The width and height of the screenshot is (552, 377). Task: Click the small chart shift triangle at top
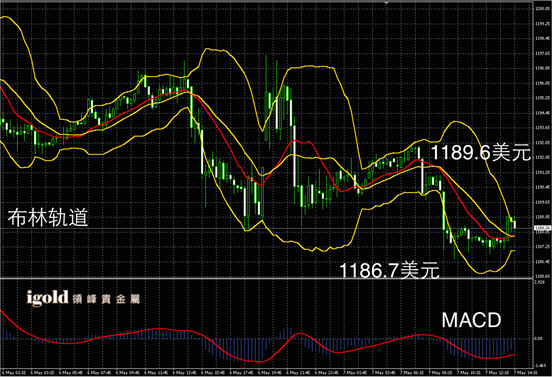click(x=387, y=3)
